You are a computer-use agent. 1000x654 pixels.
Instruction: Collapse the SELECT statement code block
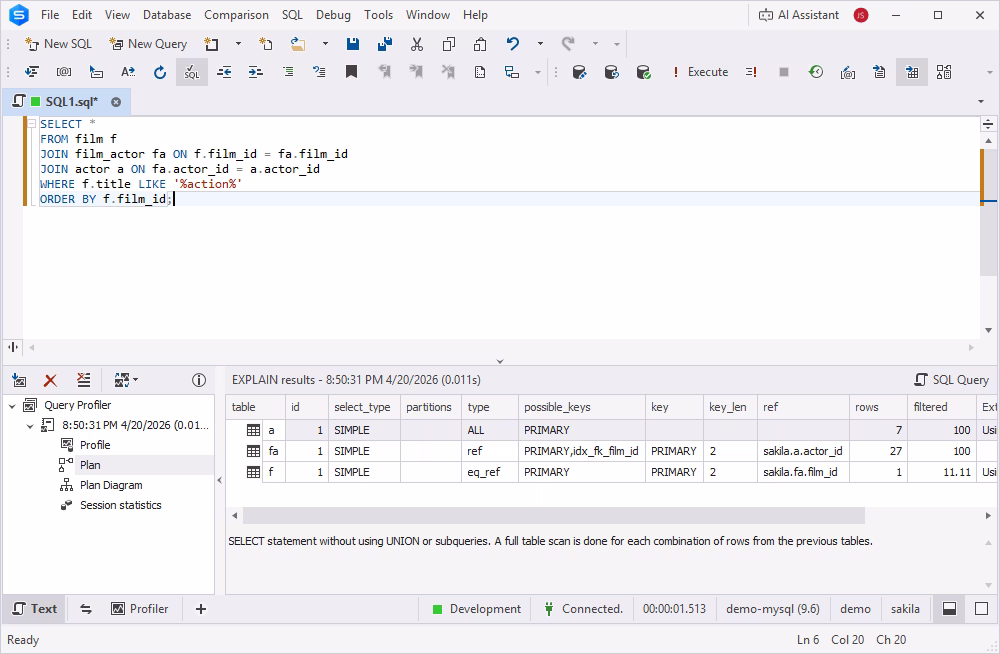click(31, 124)
